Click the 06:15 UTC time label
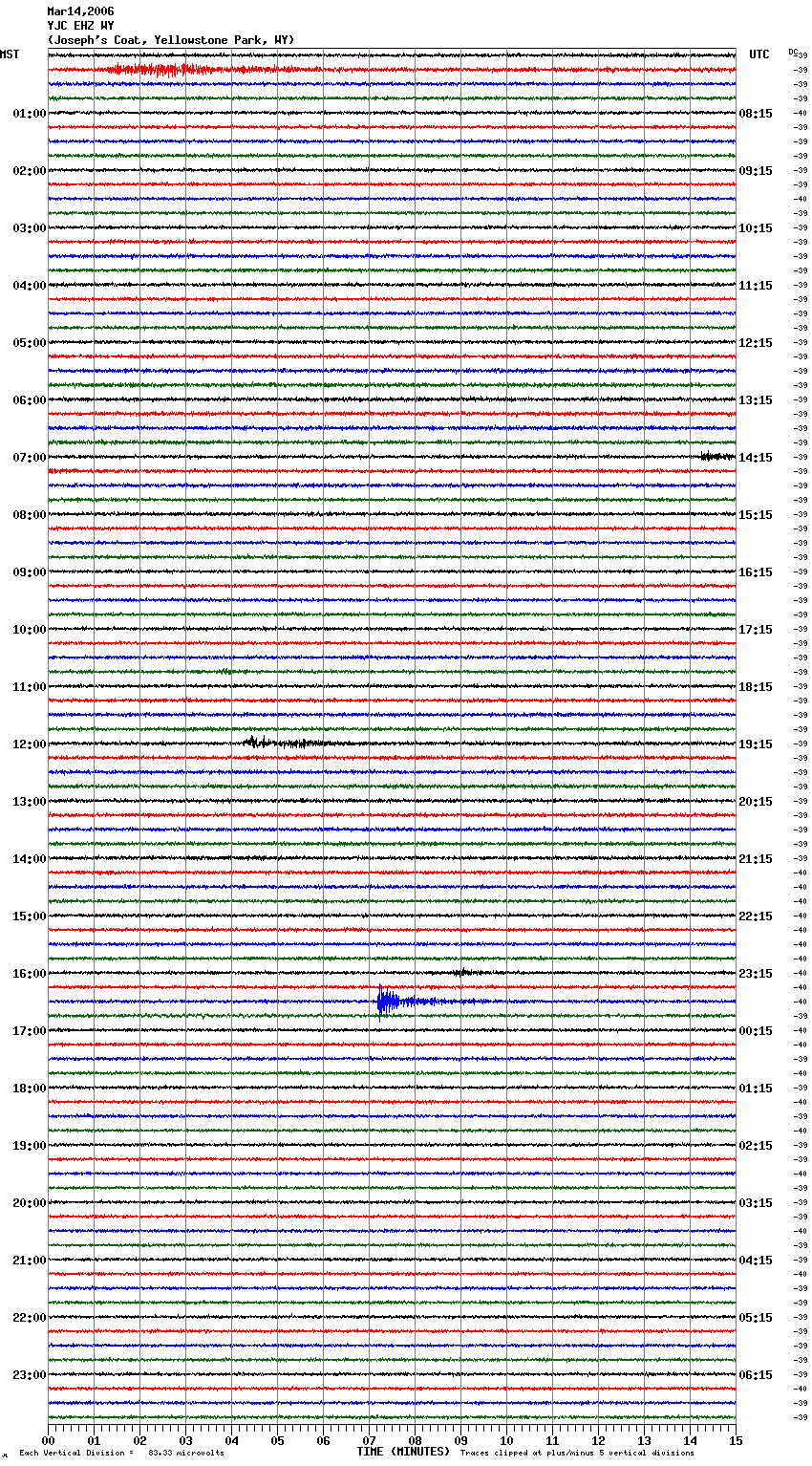812x1466 pixels. tap(756, 1375)
